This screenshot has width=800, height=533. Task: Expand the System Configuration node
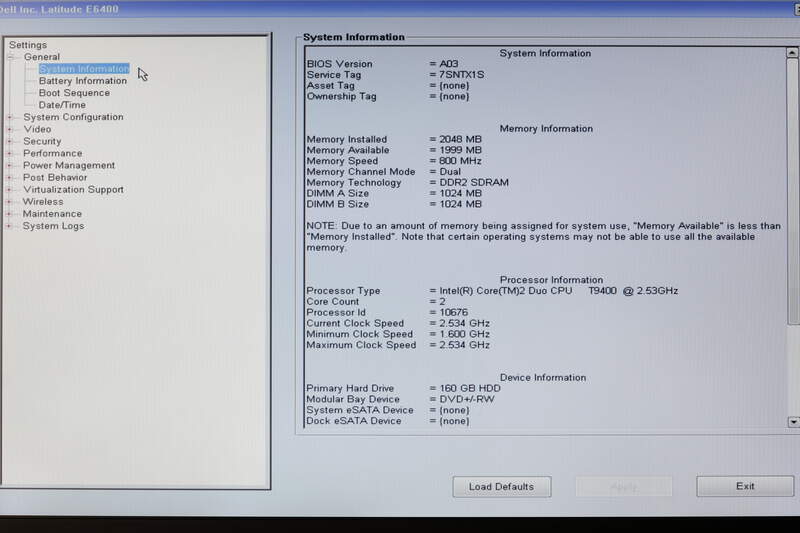10,117
